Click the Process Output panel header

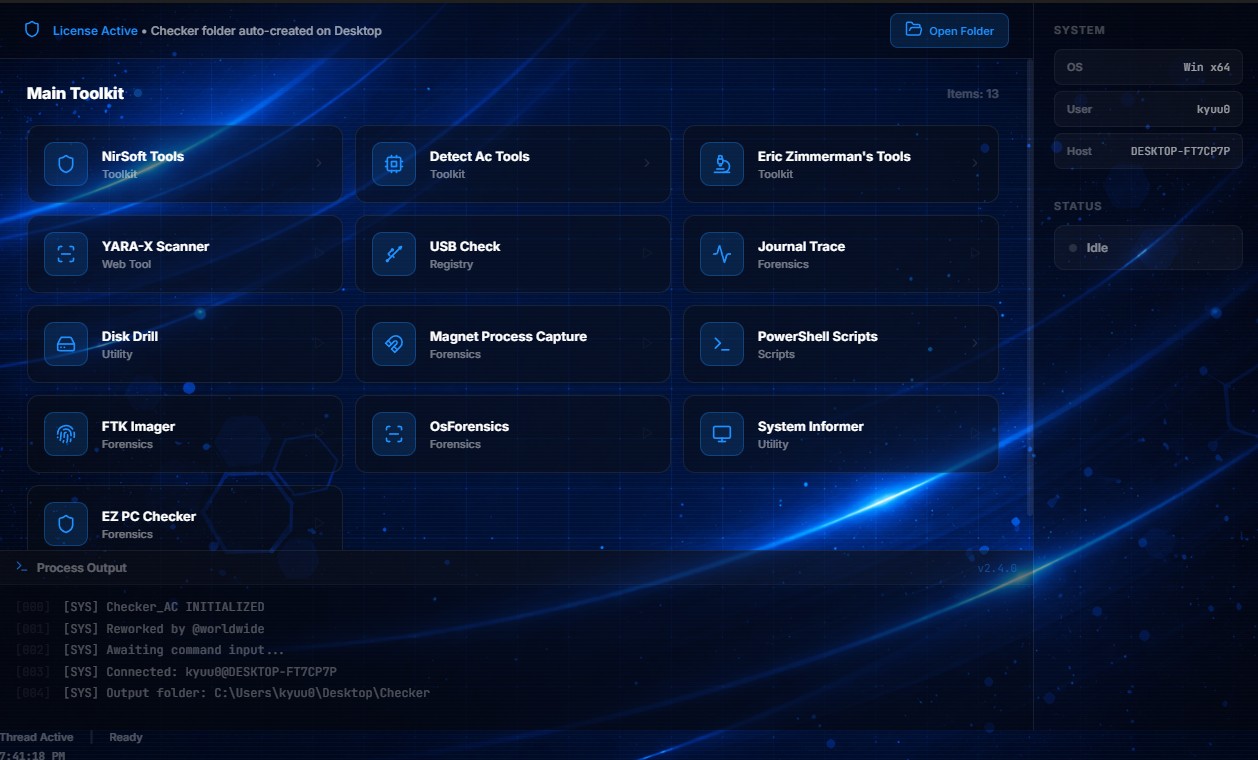coord(516,567)
